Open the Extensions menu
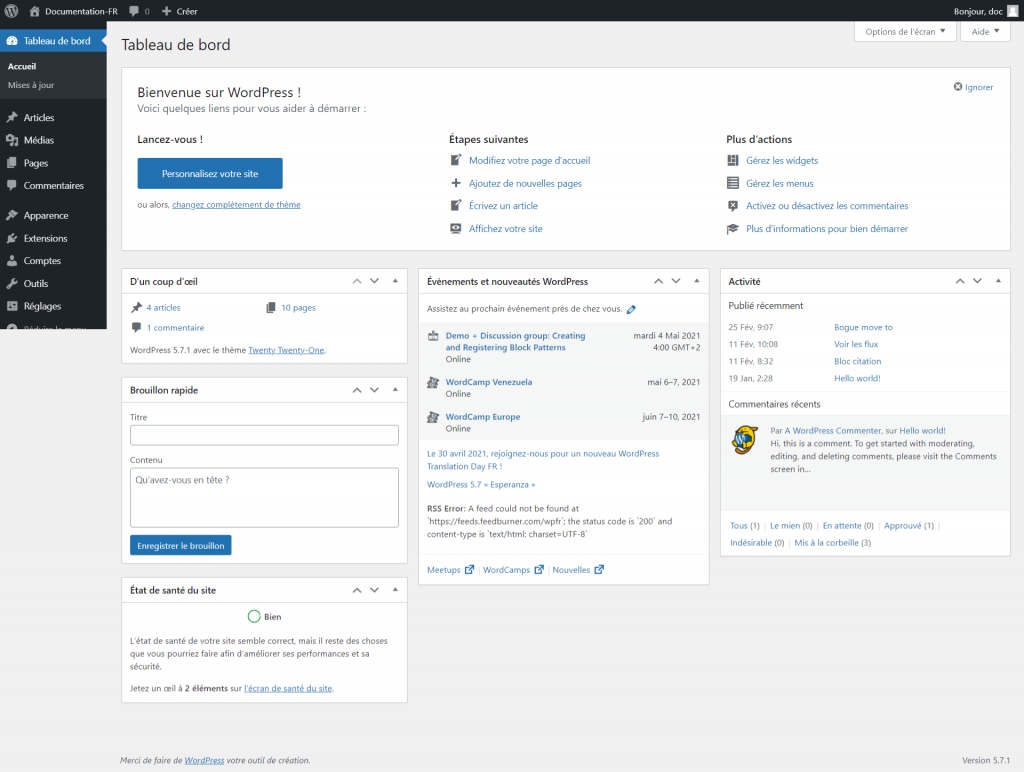Viewport: 1024px width, 772px height. (x=45, y=238)
